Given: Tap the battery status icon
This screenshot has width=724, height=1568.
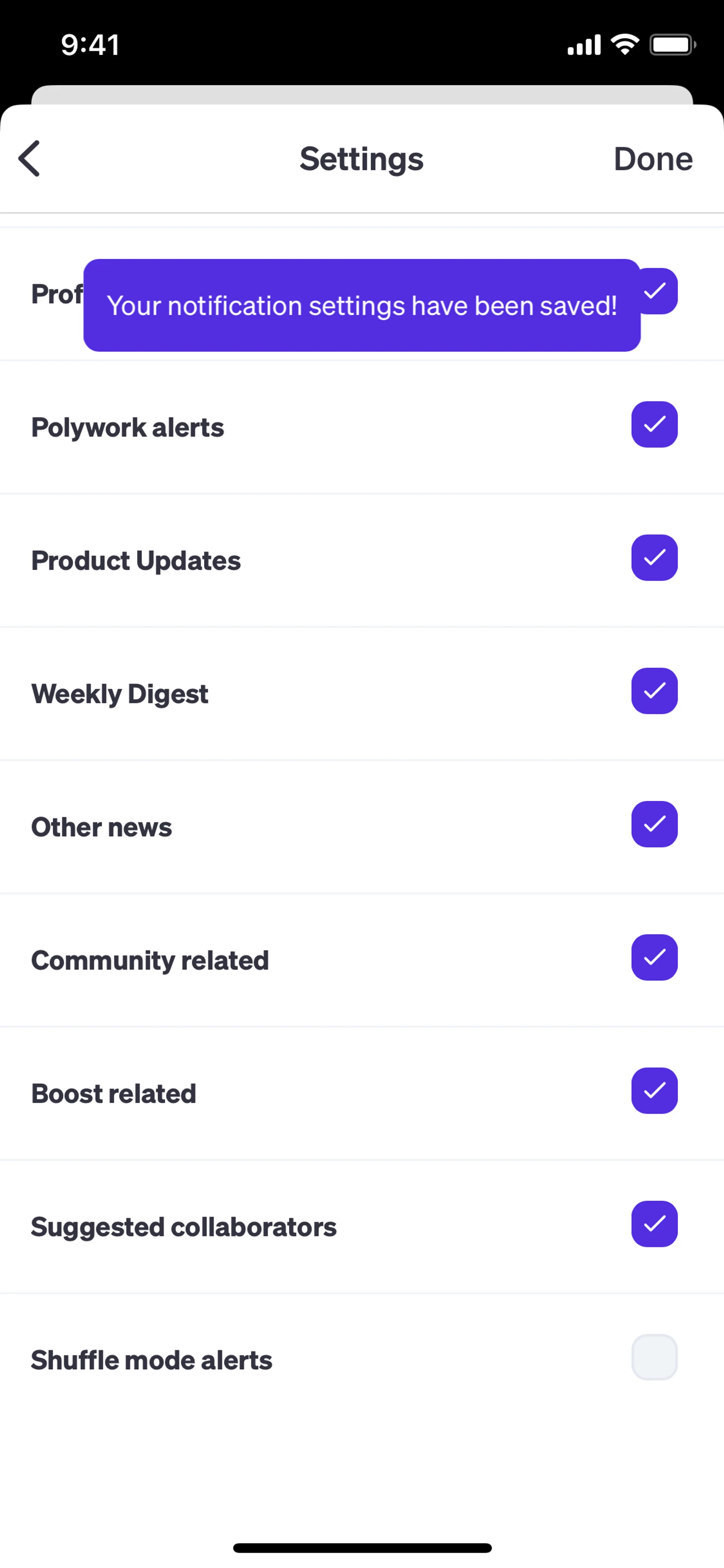Looking at the screenshot, I should tap(672, 45).
